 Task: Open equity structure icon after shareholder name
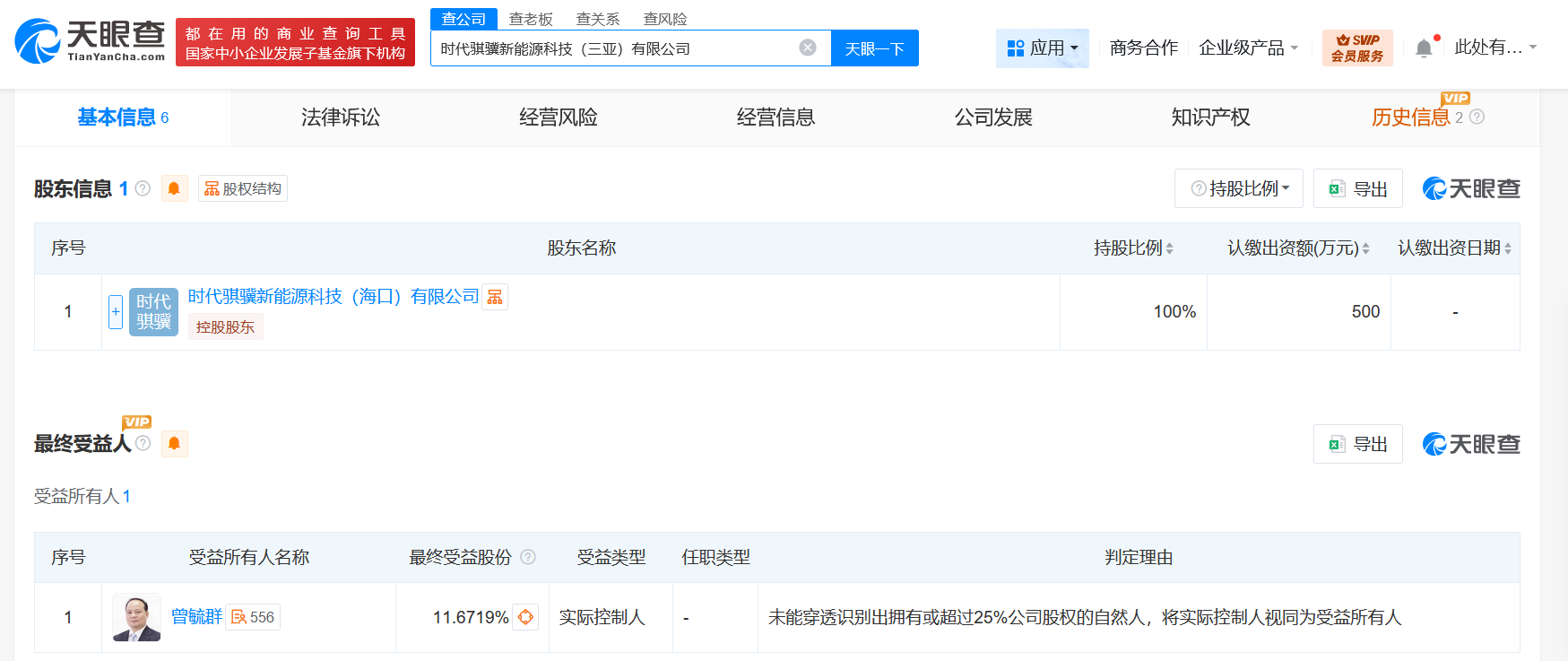pyautogui.click(x=495, y=297)
